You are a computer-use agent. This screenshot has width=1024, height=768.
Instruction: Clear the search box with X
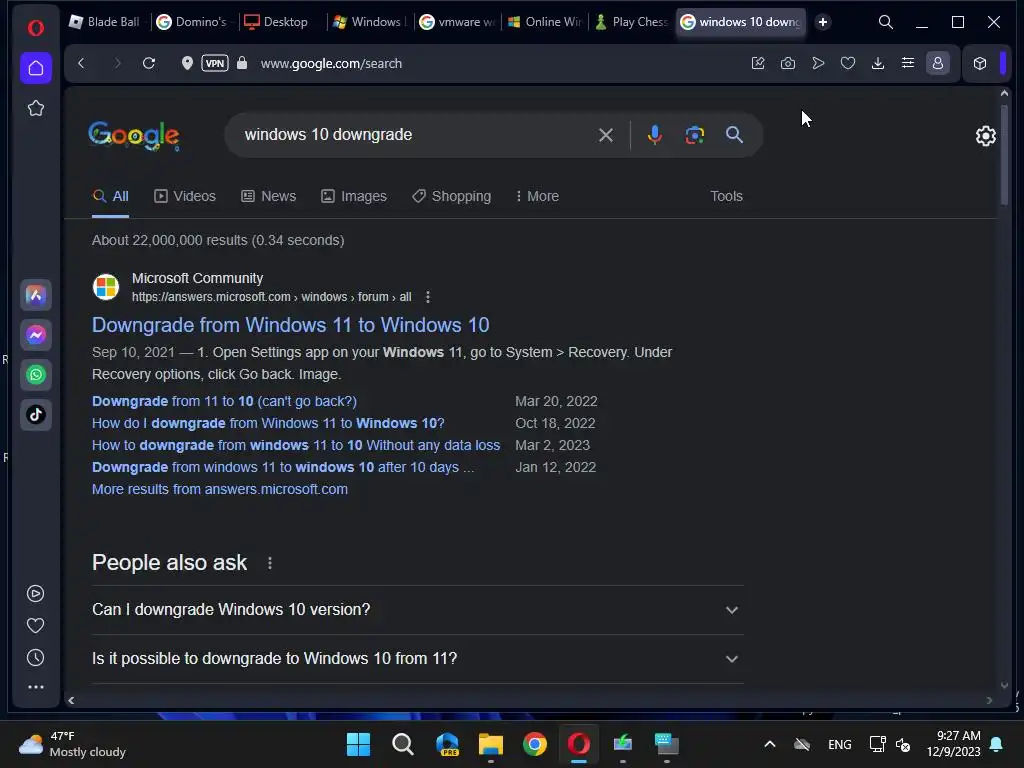(x=606, y=135)
